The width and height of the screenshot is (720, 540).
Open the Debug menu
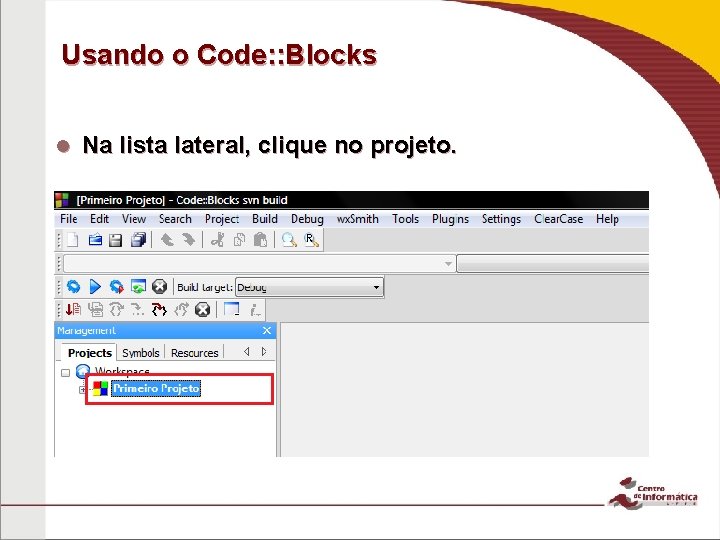point(307,219)
